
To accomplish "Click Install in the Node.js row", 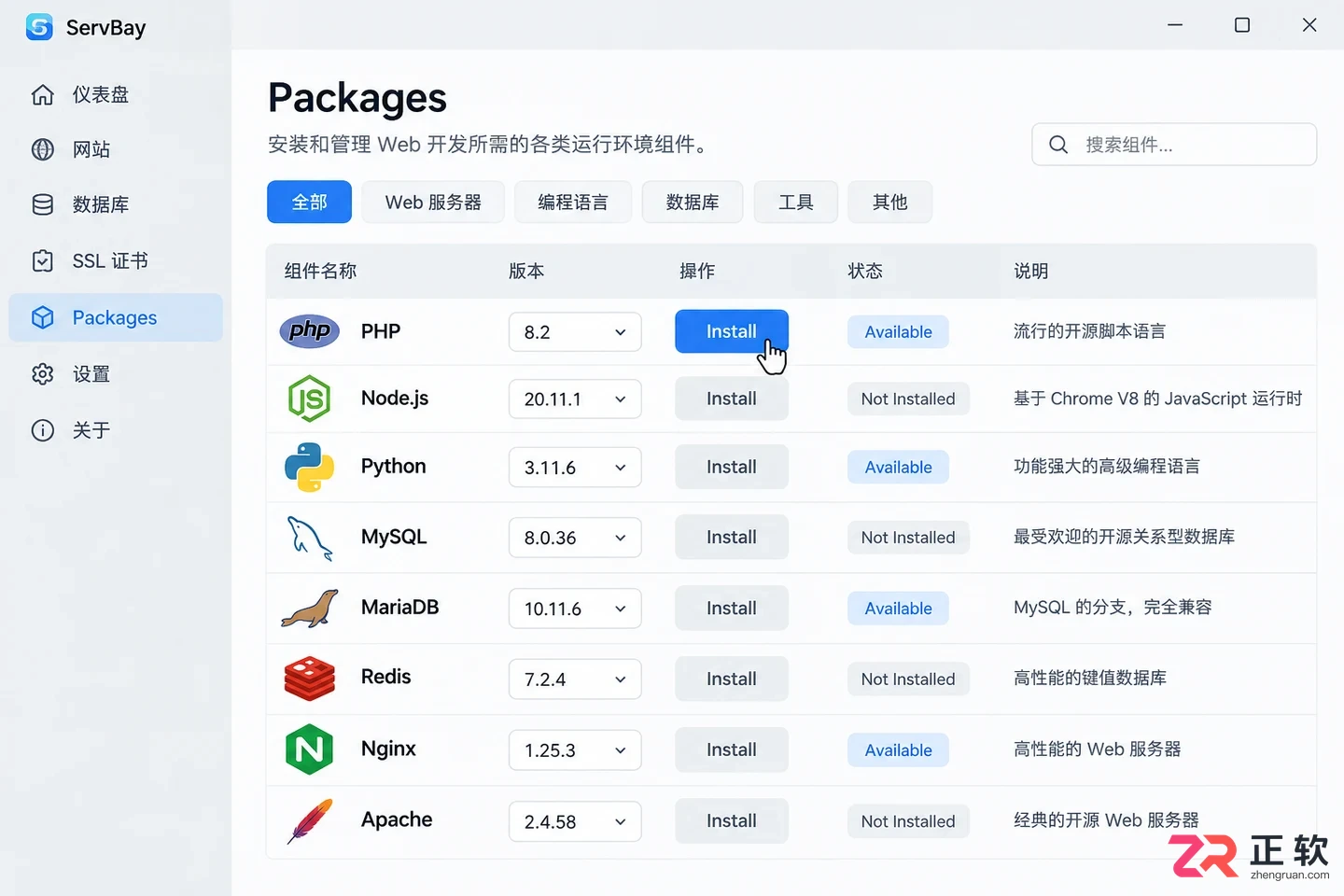I will (732, 399).
